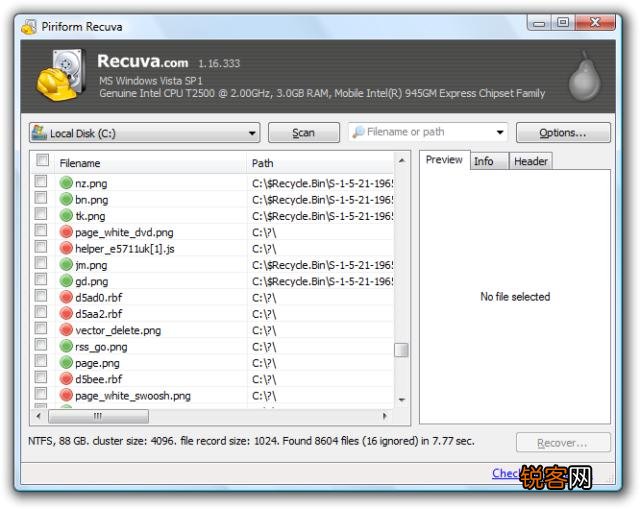Click the vertical scrollbar thumb in file list
640x509 pixels.
coord(401,350)
